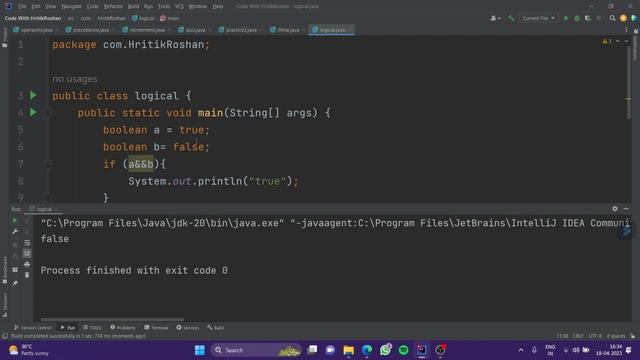Go to previous highlighted problem arrow
640x360 pixels.
(618, 41)
